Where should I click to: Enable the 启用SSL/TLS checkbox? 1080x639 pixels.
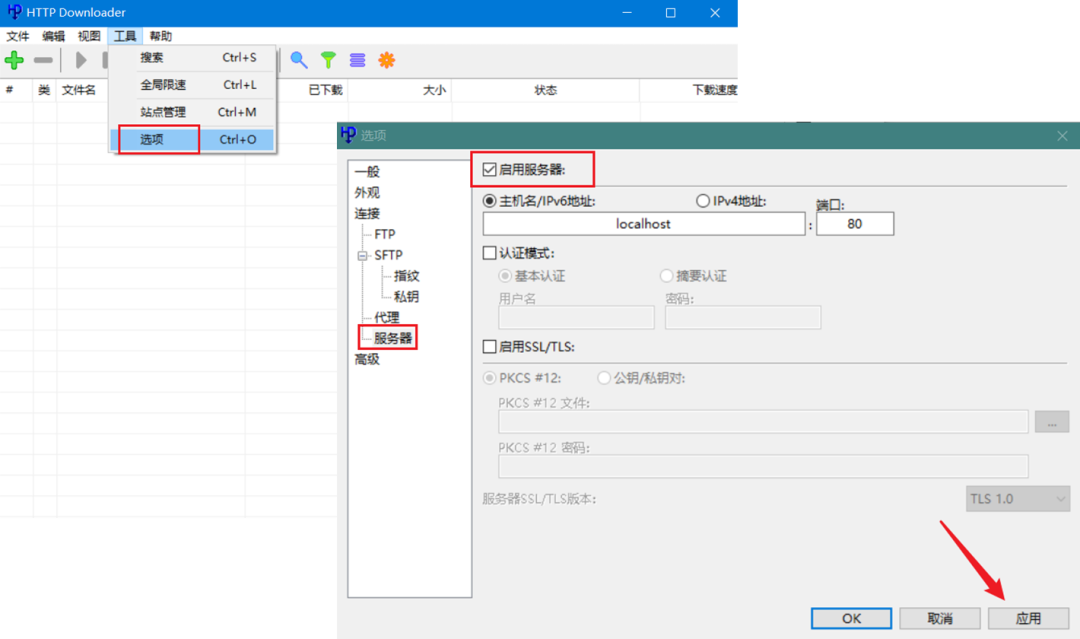tap(489, 346)
